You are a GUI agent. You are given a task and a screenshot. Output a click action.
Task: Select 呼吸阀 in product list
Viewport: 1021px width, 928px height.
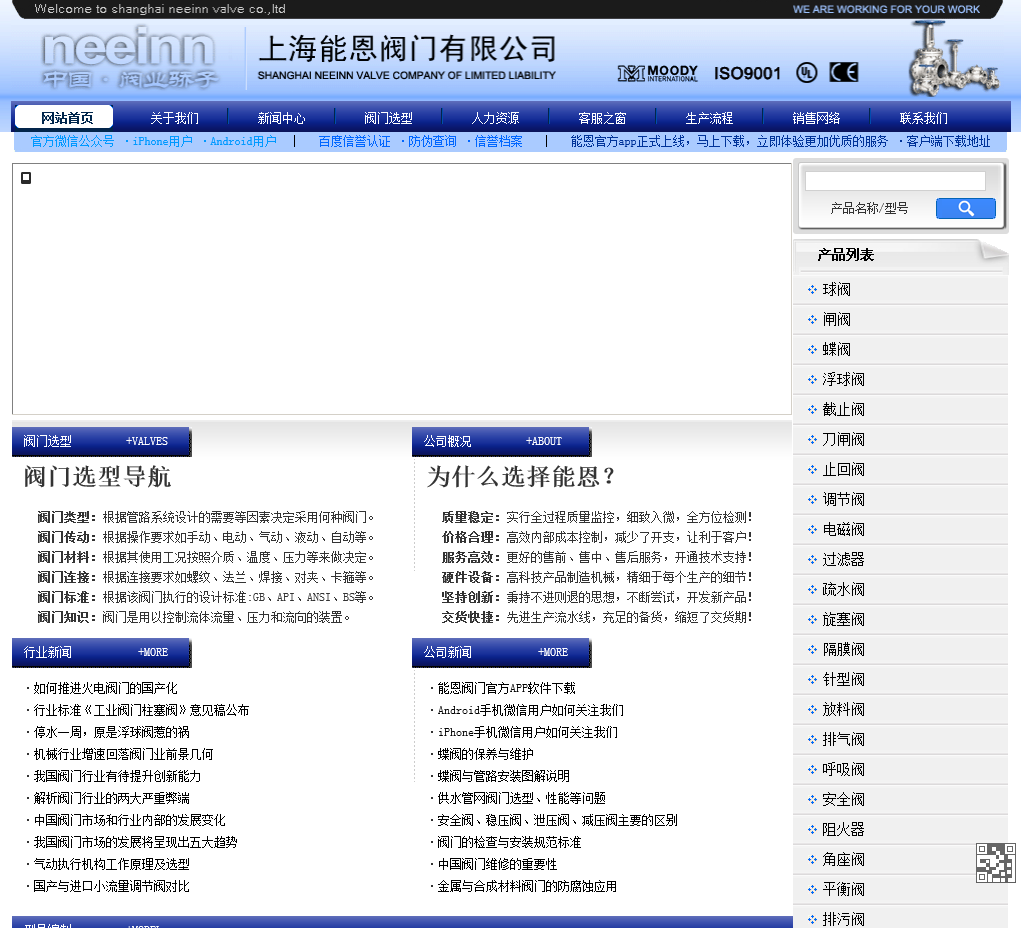(843, 768)
